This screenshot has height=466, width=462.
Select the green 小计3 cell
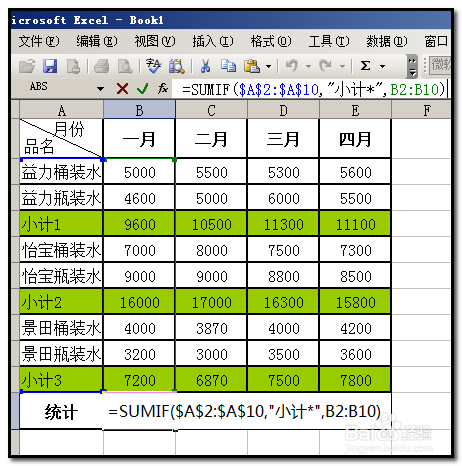tap(61, 380)
